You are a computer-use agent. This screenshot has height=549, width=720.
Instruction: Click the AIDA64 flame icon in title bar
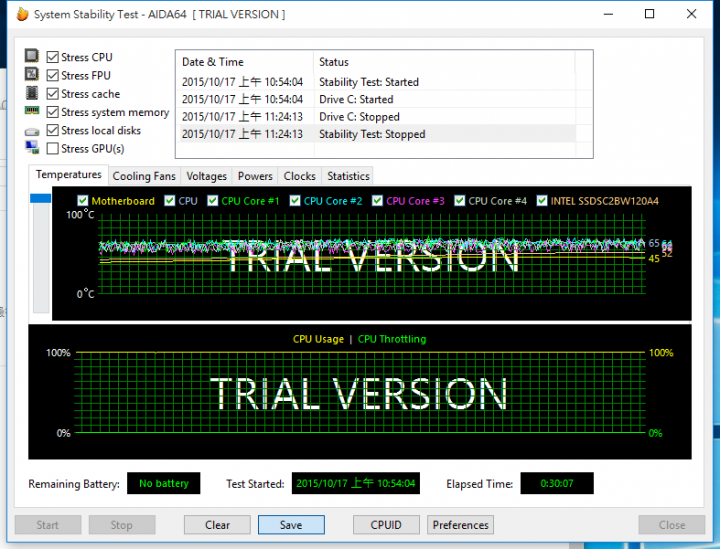pos(22,14)
